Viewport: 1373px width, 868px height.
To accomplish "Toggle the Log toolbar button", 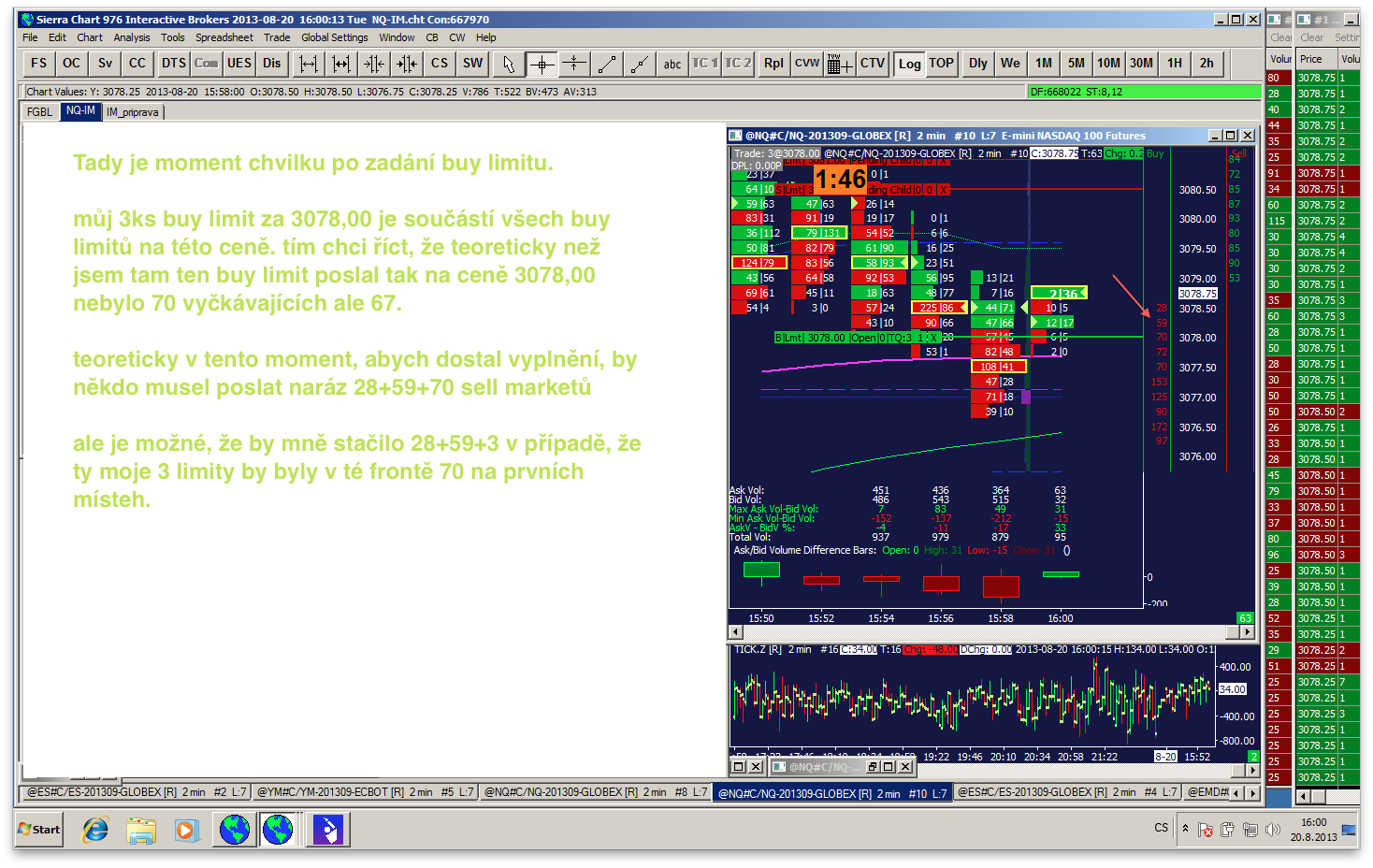I will point(909,64).
